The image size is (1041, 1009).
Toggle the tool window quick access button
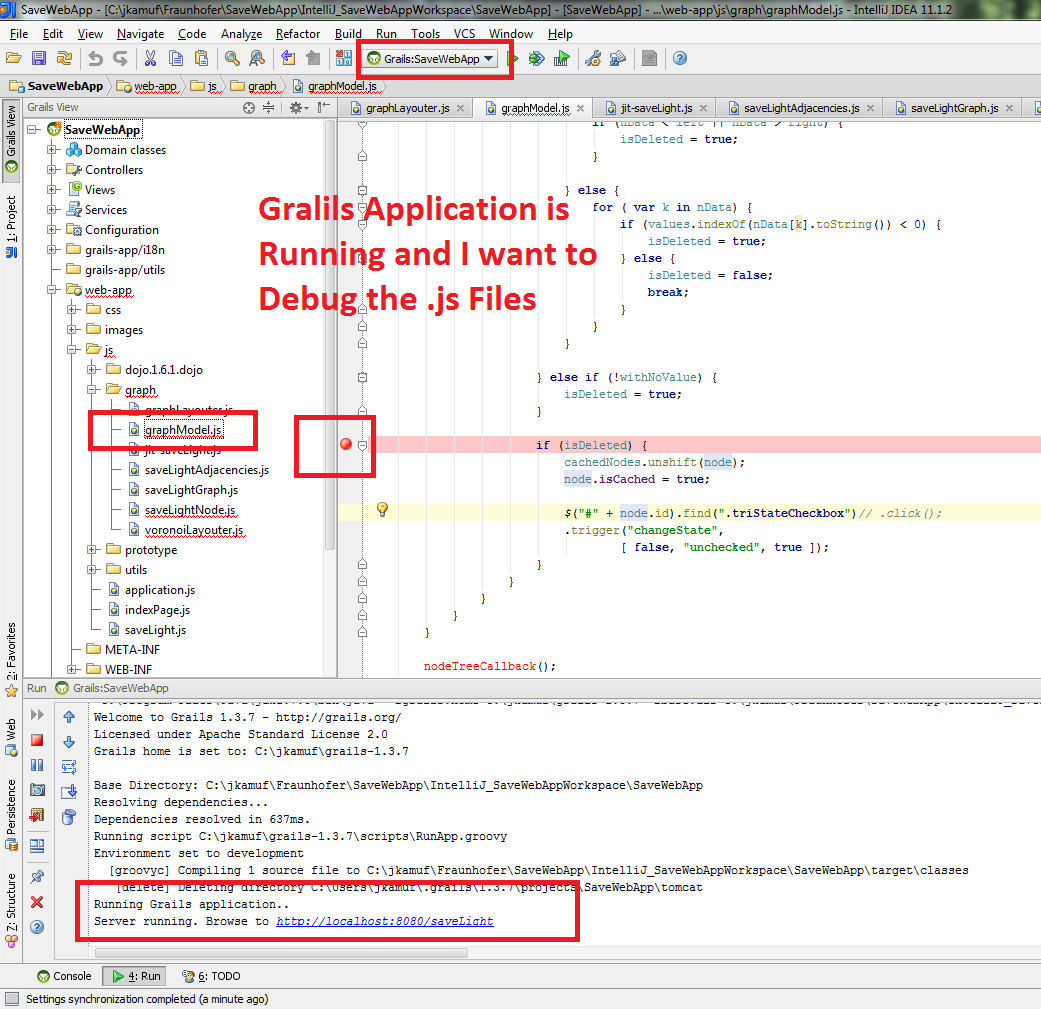pos(12,998)
